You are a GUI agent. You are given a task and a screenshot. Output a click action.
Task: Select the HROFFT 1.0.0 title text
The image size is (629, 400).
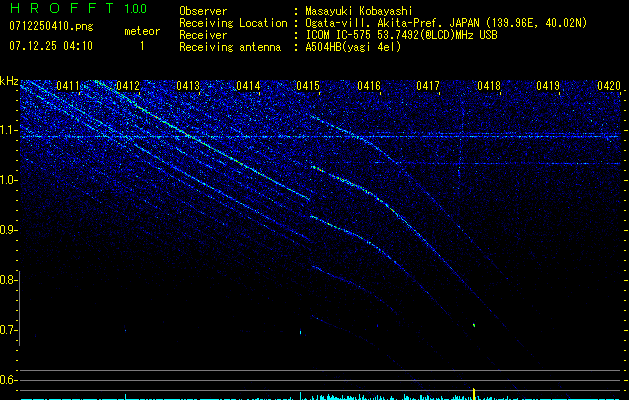click(78, 8)
